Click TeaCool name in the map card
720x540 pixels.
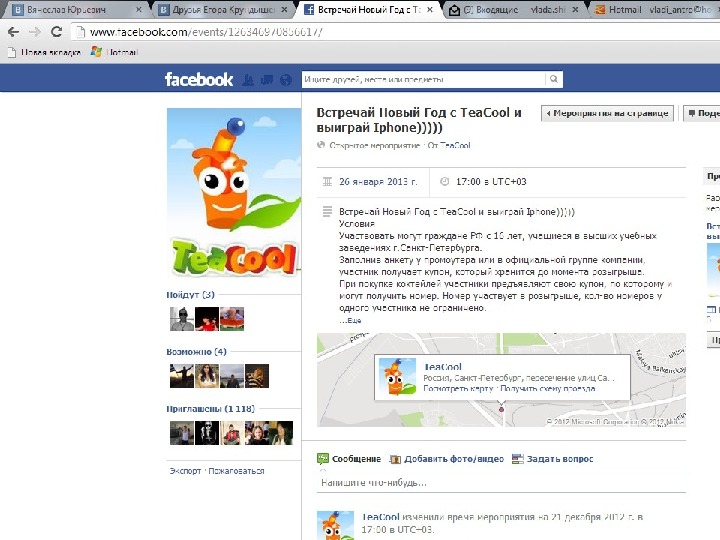tap(442, 366)
